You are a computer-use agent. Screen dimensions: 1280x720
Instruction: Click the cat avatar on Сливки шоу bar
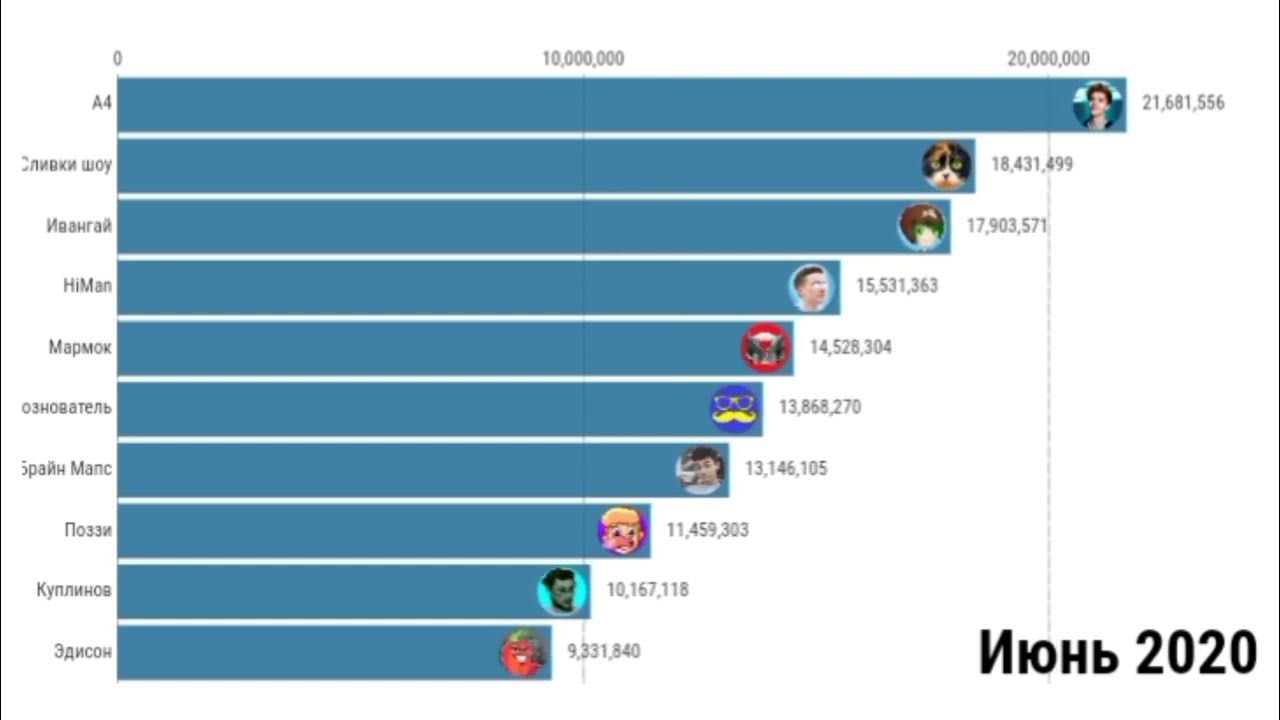click(947, 166)
